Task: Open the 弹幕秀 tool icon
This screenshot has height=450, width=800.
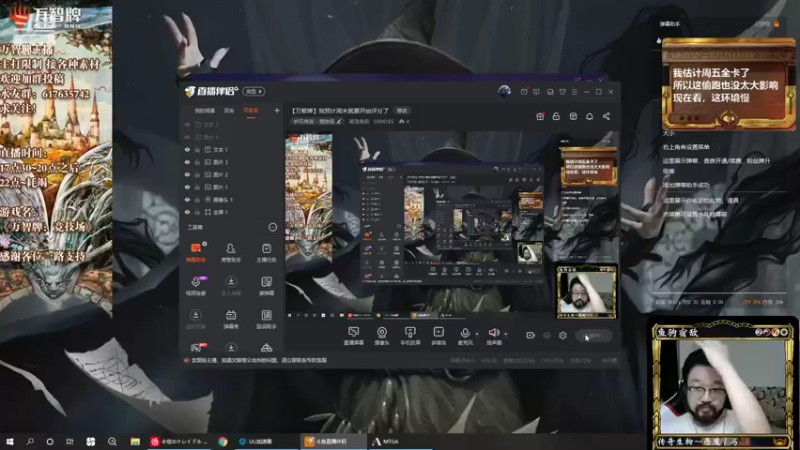Action: pyautogui.click(x=231, y=319)
